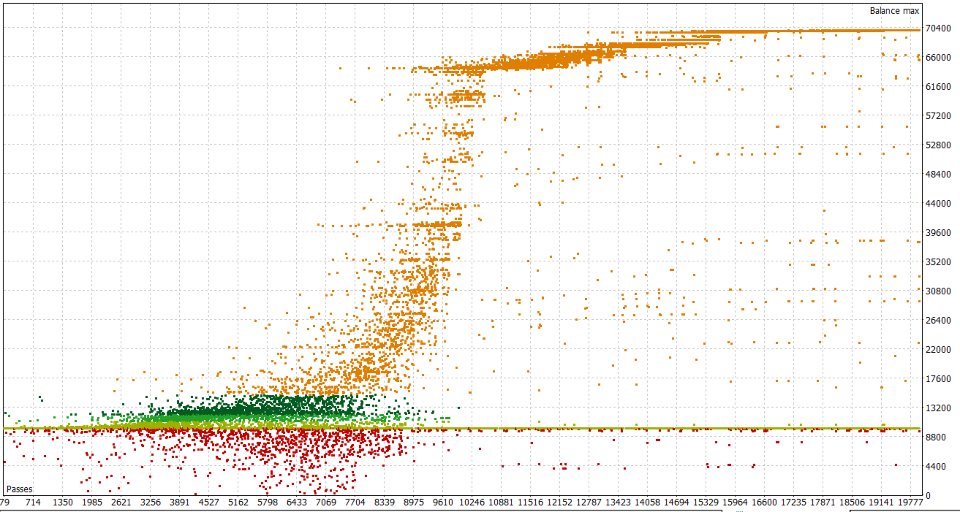
Task: Select the 61600 value on balance axis
Action: [x=937, y=86]
